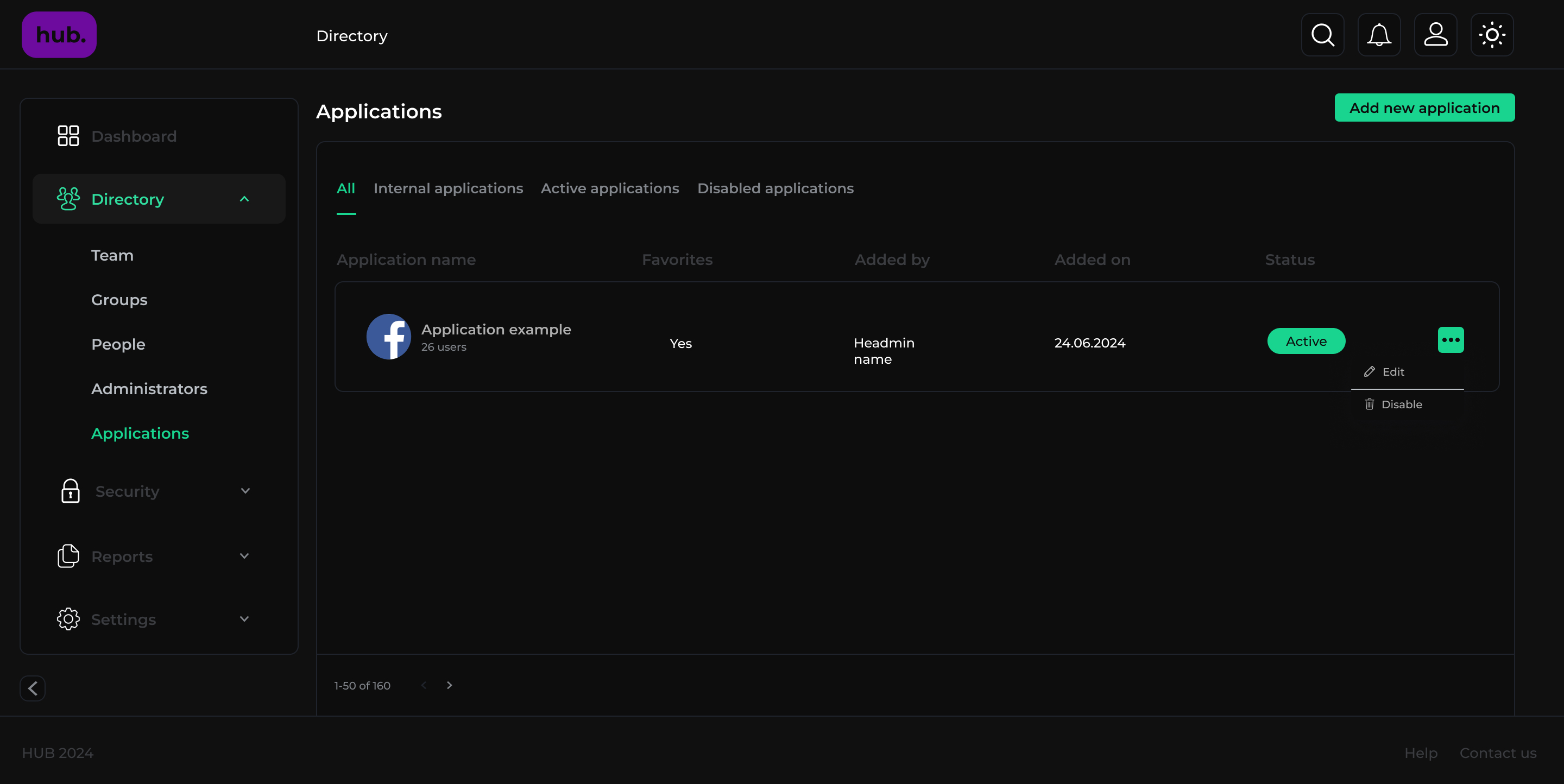Expand the Reports menu chevron
Screen dimensions: 1564x784
coord(244,556)
